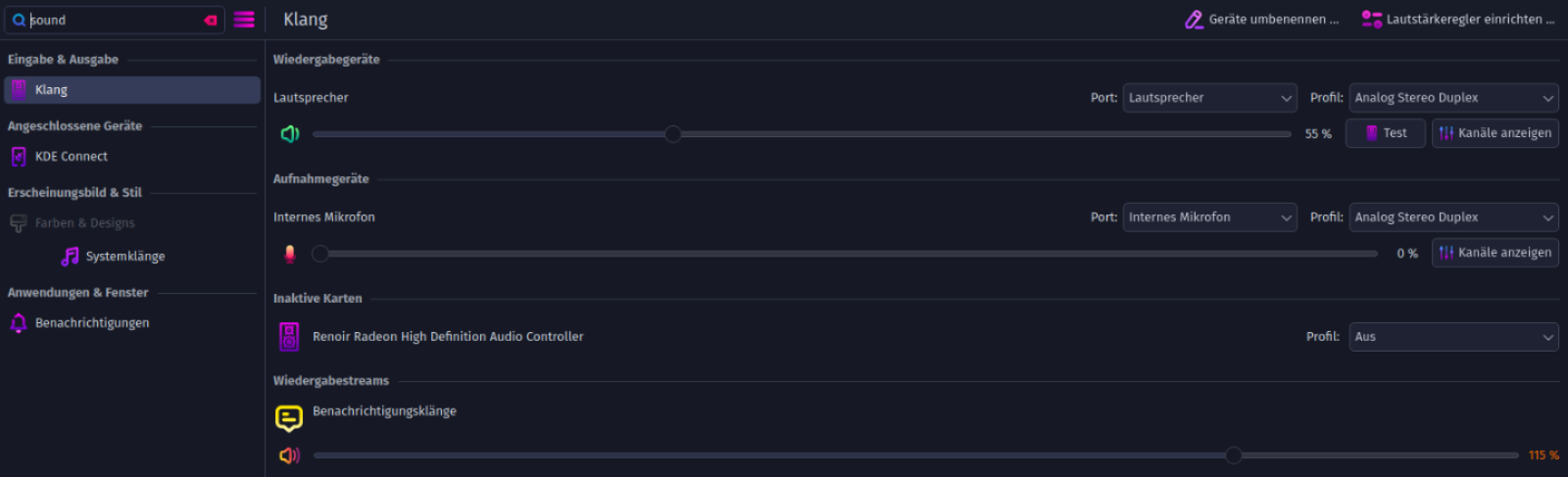Open the hamburger menu next to search
The width and height of the screenshot is (1568, 477).
click(244, 20)
